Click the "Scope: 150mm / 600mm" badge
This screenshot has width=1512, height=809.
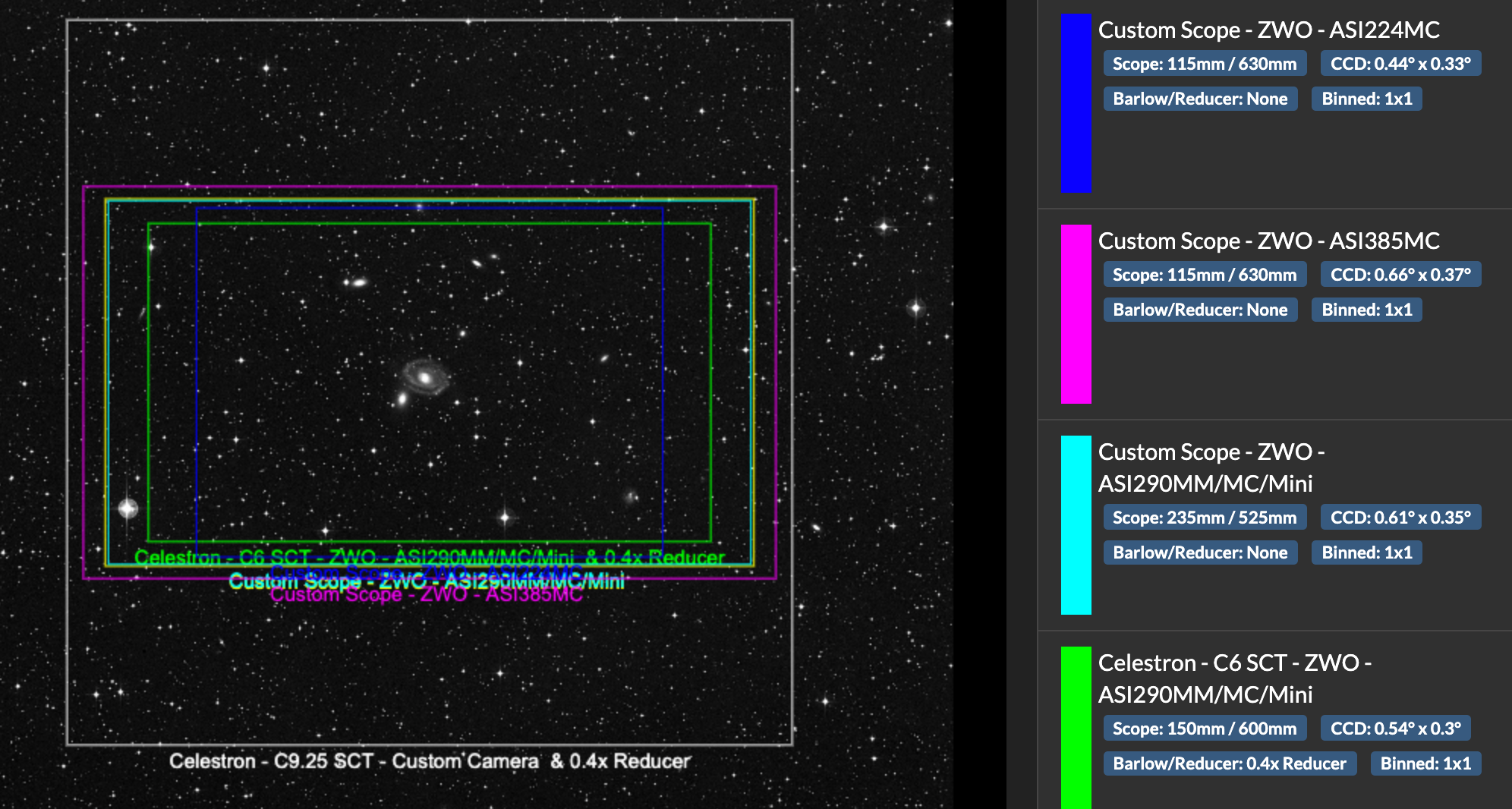[x=1205, y=729]
